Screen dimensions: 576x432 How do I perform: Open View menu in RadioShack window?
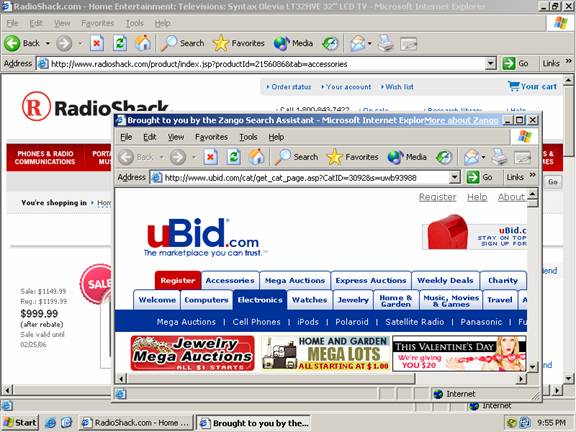pos(62,24)
